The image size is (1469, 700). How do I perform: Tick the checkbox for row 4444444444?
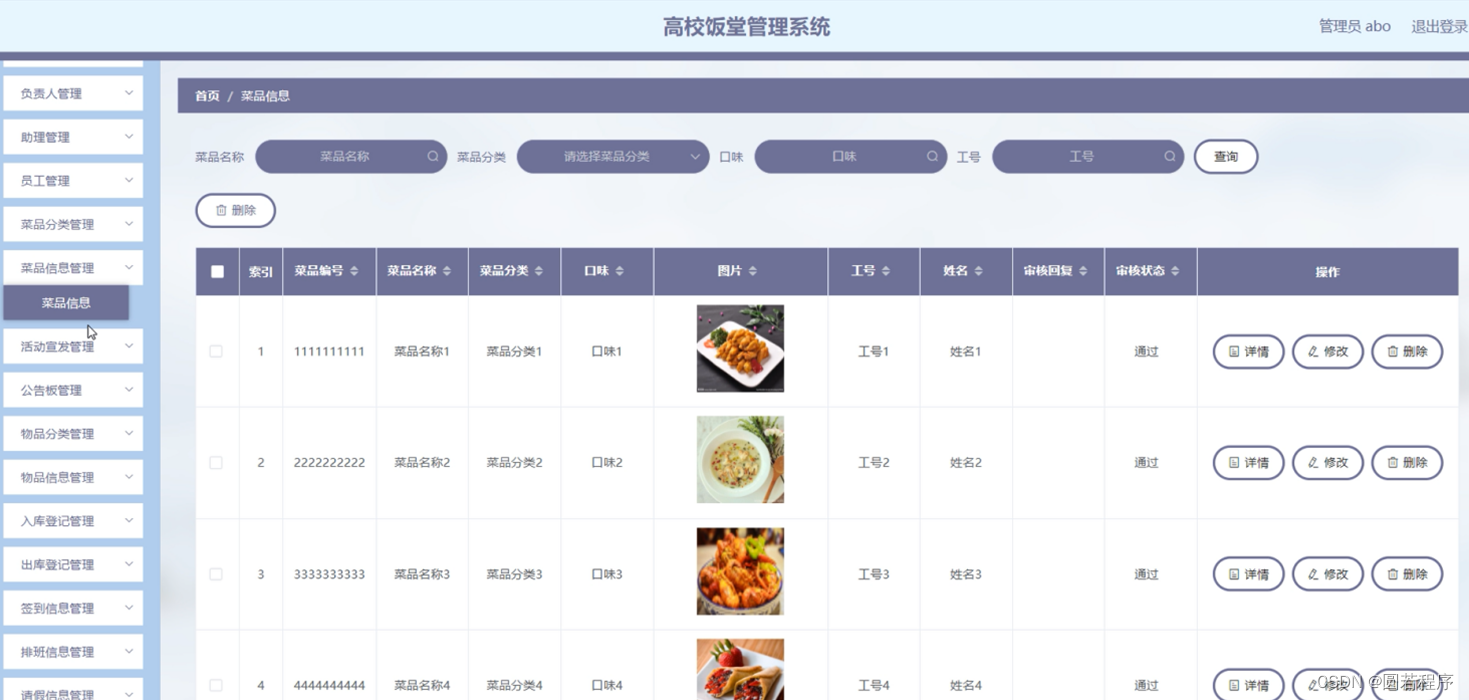[x=216, y=685]
